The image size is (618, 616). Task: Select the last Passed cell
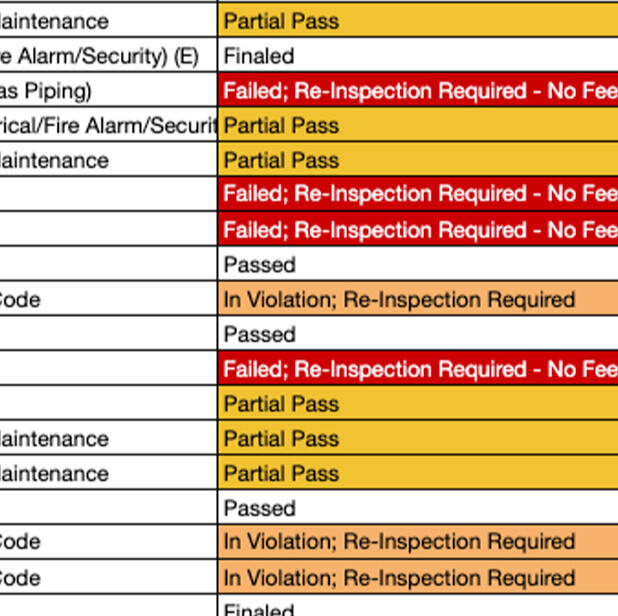click(418, 508)
